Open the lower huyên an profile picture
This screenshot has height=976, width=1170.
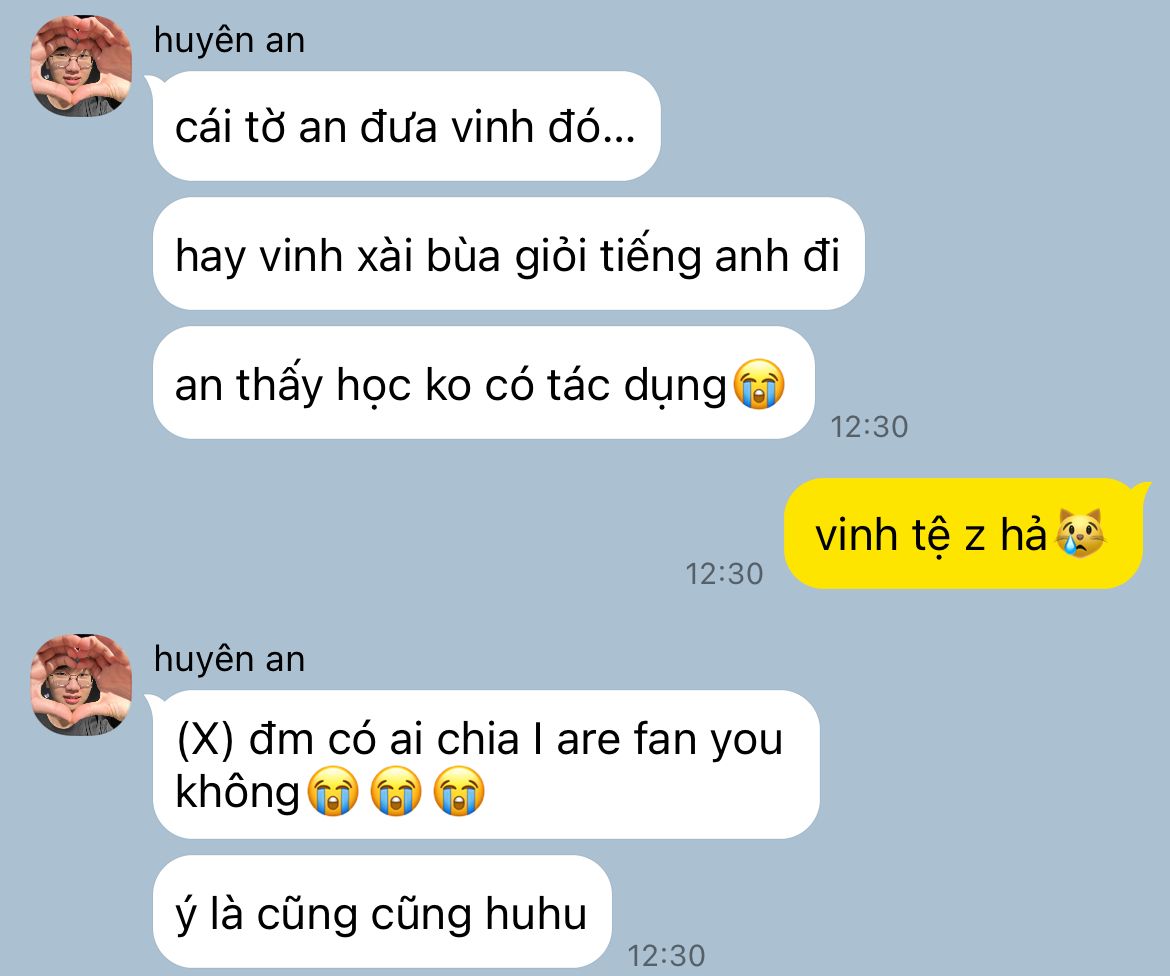pos(81,685)
